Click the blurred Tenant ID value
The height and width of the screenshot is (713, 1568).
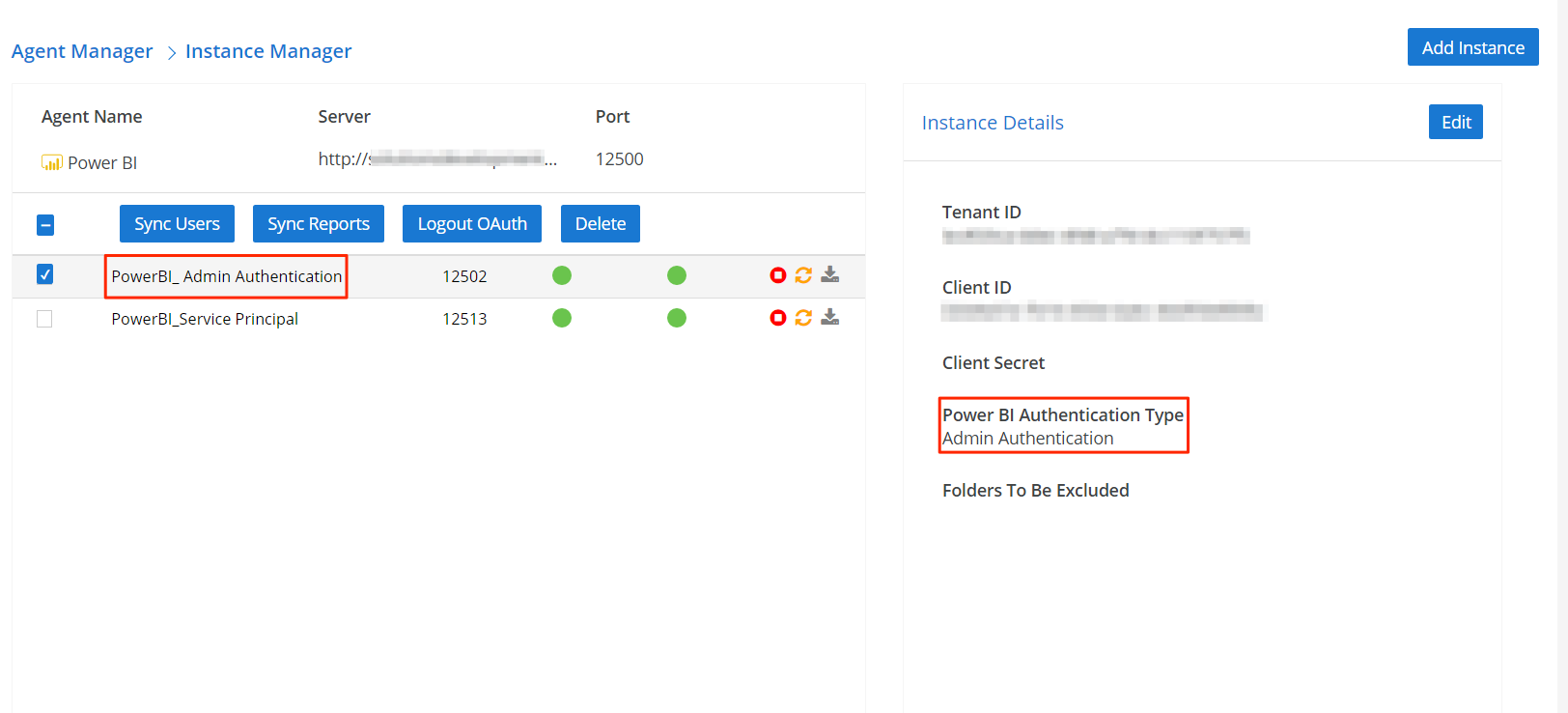click(x=1096, y=236)
